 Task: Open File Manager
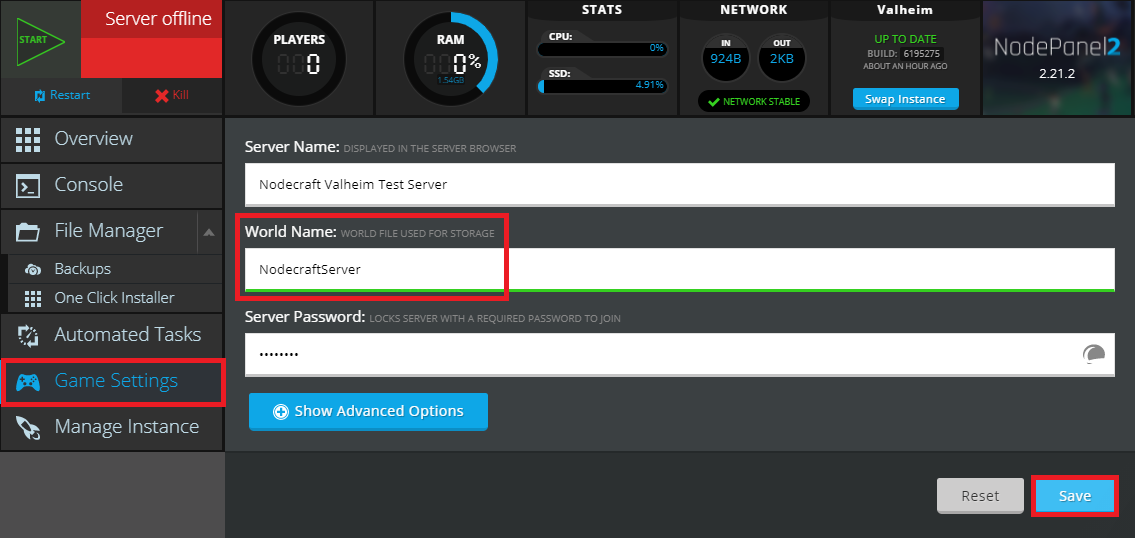point(98,232)
